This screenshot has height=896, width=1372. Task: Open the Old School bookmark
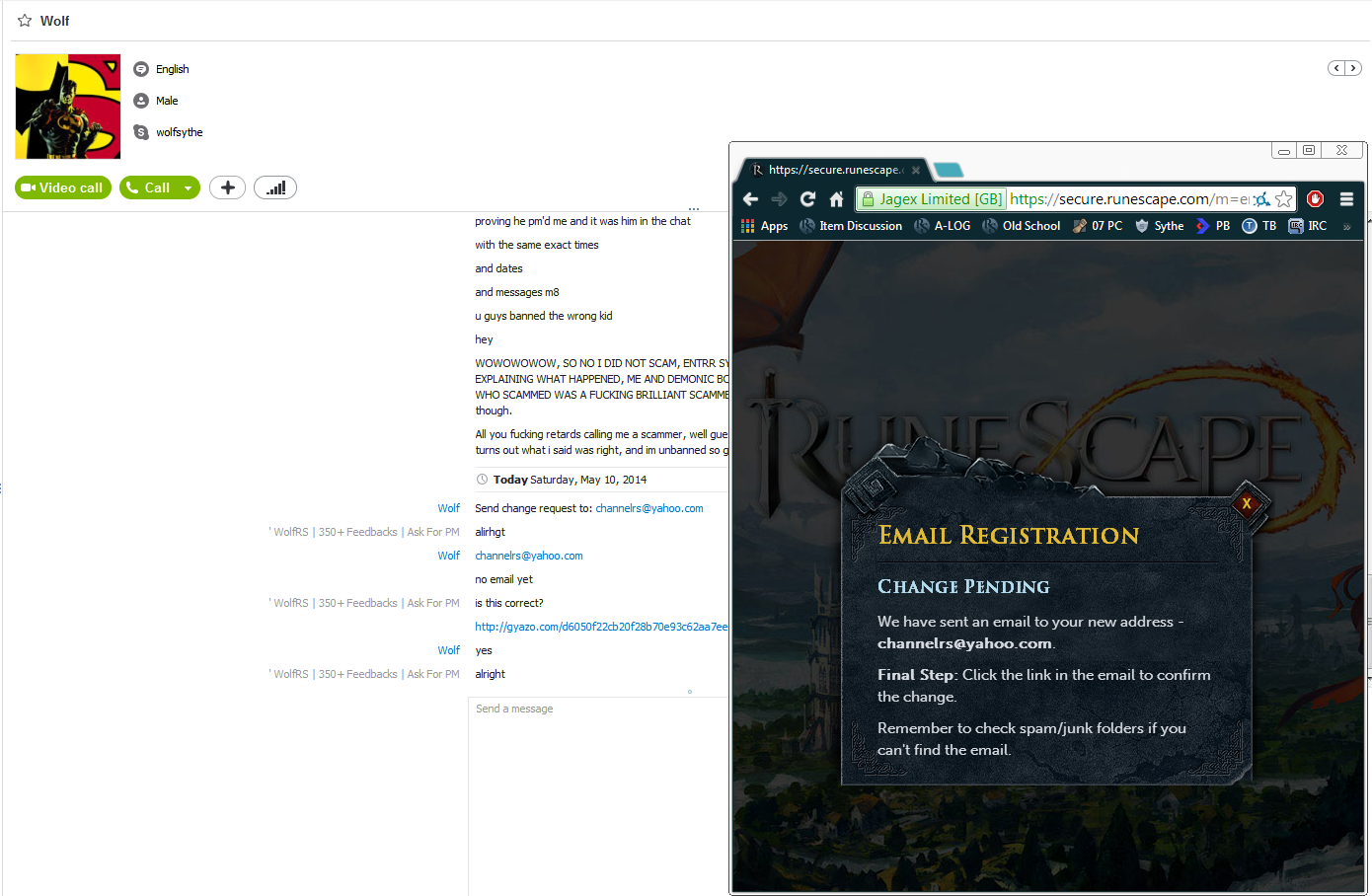tap(1022, 226)
